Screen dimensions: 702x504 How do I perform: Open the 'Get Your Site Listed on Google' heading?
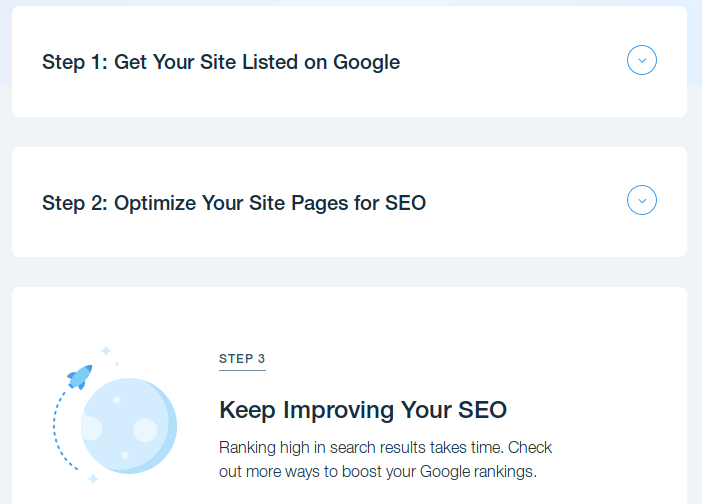(x=221, y=62)
